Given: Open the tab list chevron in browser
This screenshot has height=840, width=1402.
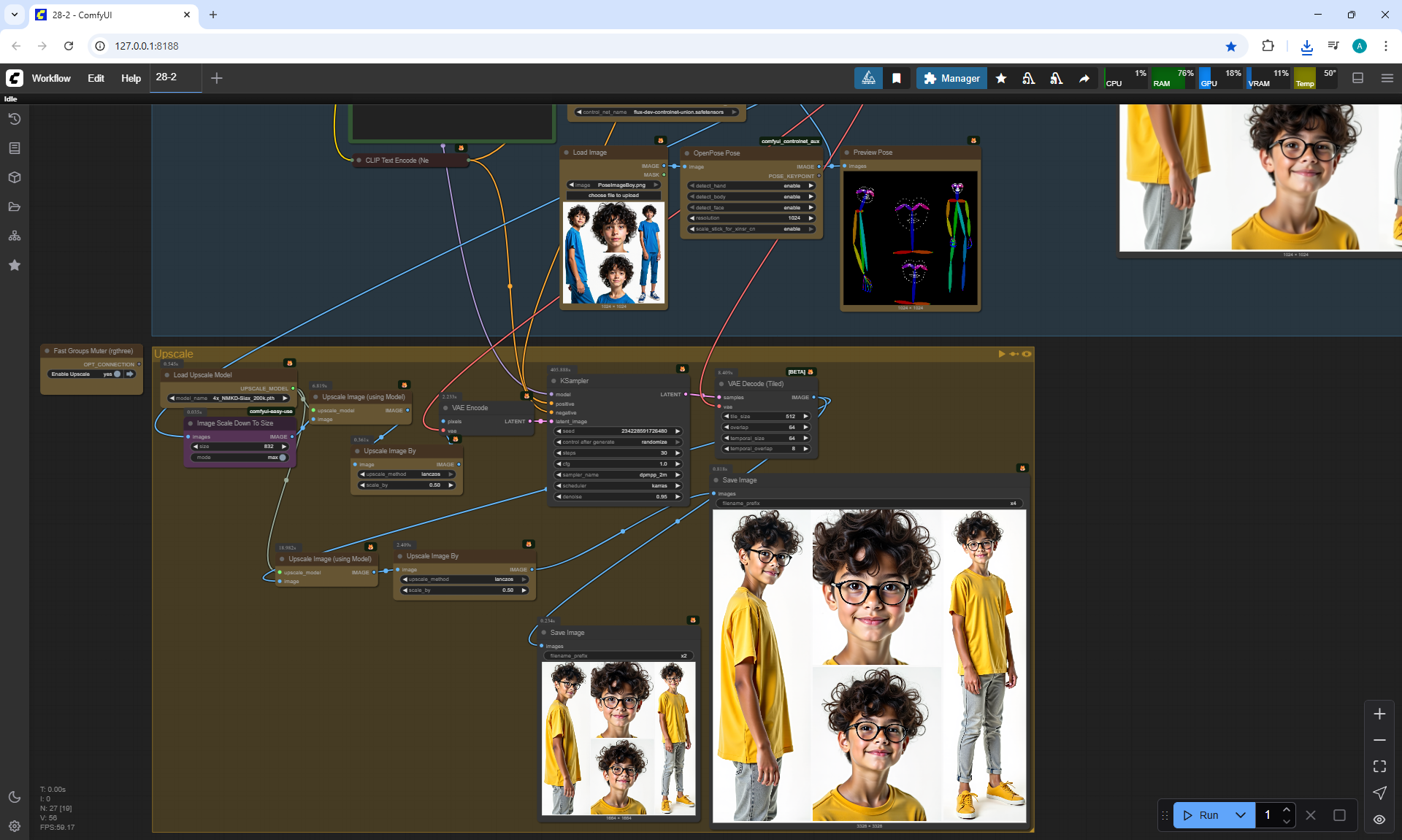Looking at the screenshot, I should [14, 15].
